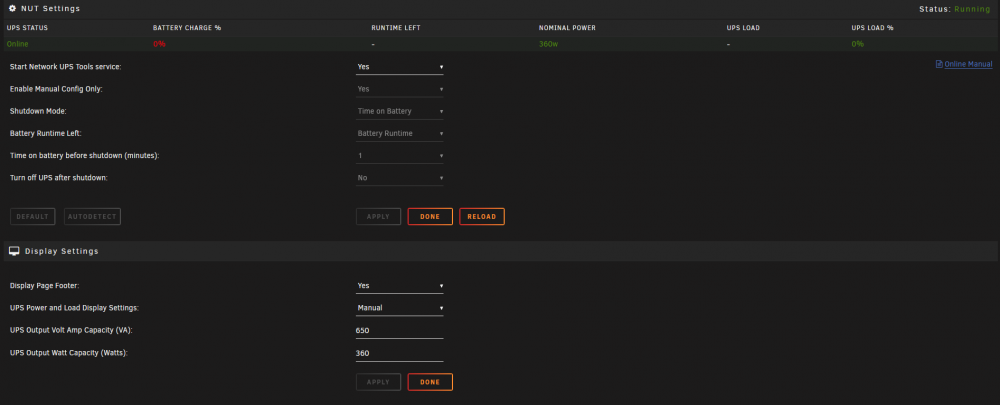Click the Online UPS status value
Image resolution: width=1000 pixels, height=405 pixels.
pos(17,44)
